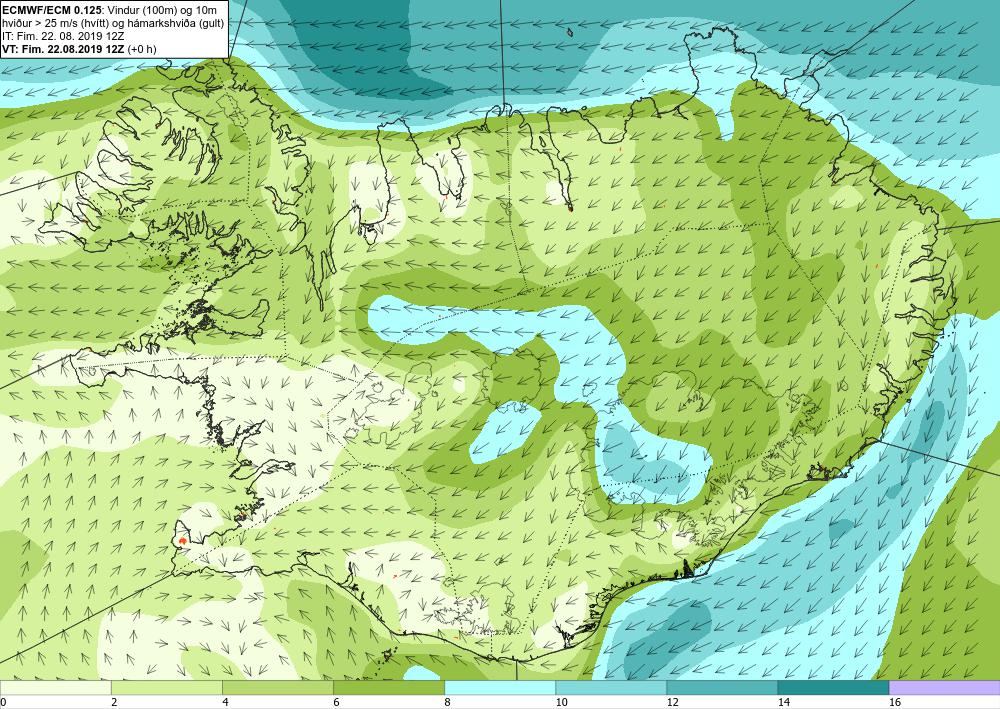Choose the 10–12 m/s light teal legend swatch
Image resolution: width=1000 pixels, height=709 pixels.
click(x=611, y=688)
